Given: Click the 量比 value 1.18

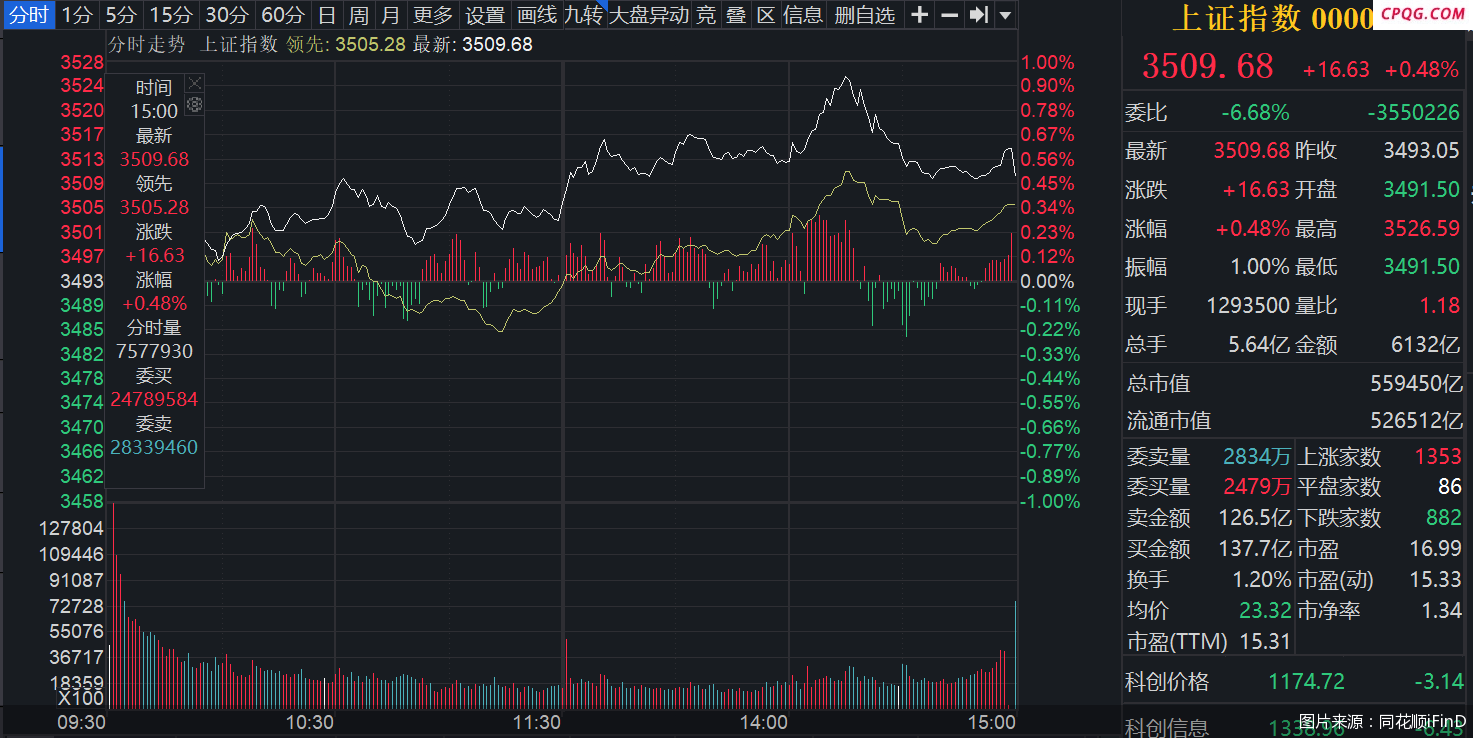Looking at the screenshot, I should (1440, 306).
